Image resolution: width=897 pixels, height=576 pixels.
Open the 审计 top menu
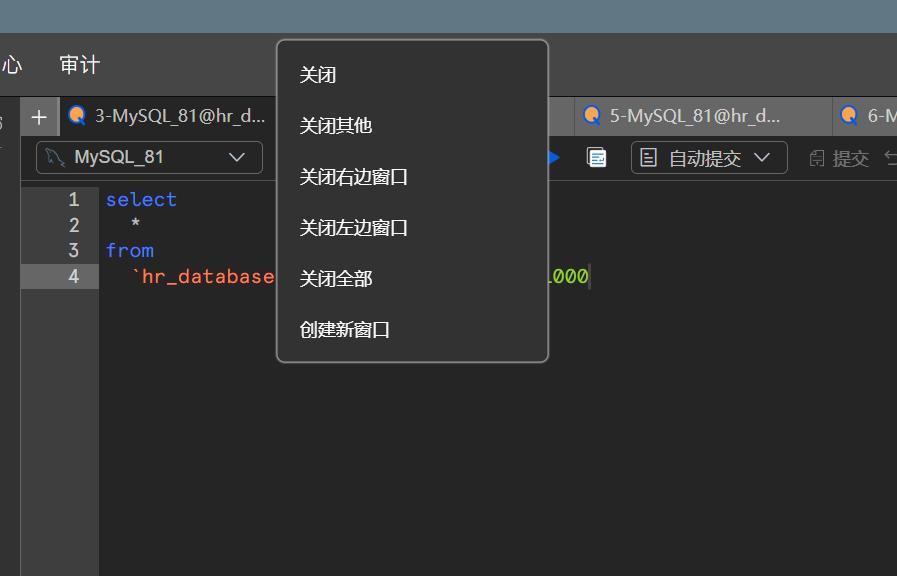80,65
